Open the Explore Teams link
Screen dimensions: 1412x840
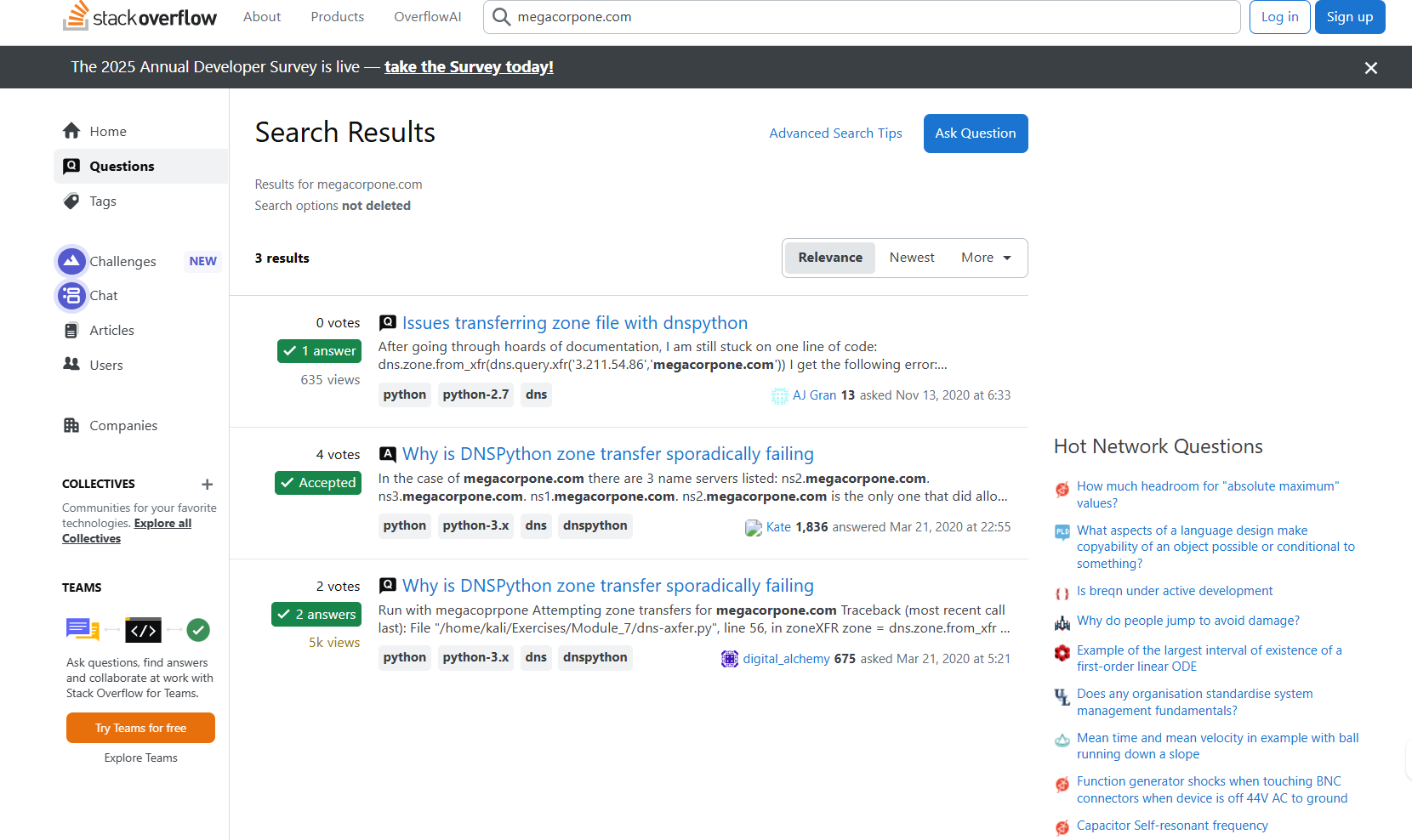tap(140, 758)
